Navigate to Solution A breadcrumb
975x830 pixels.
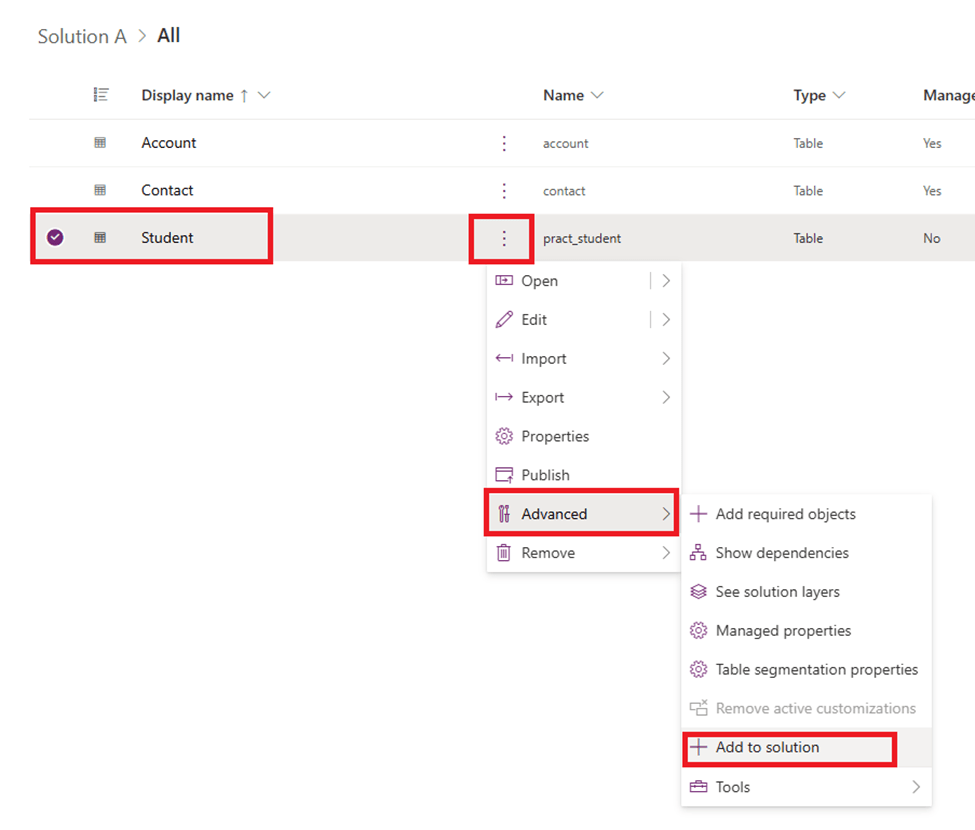(82, 36)
